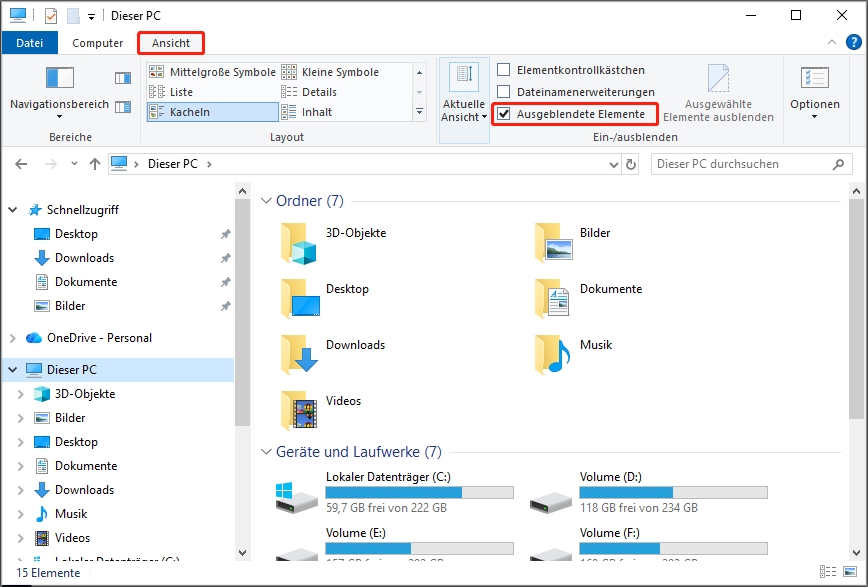Select the Musik folder icon

(552, 354)
